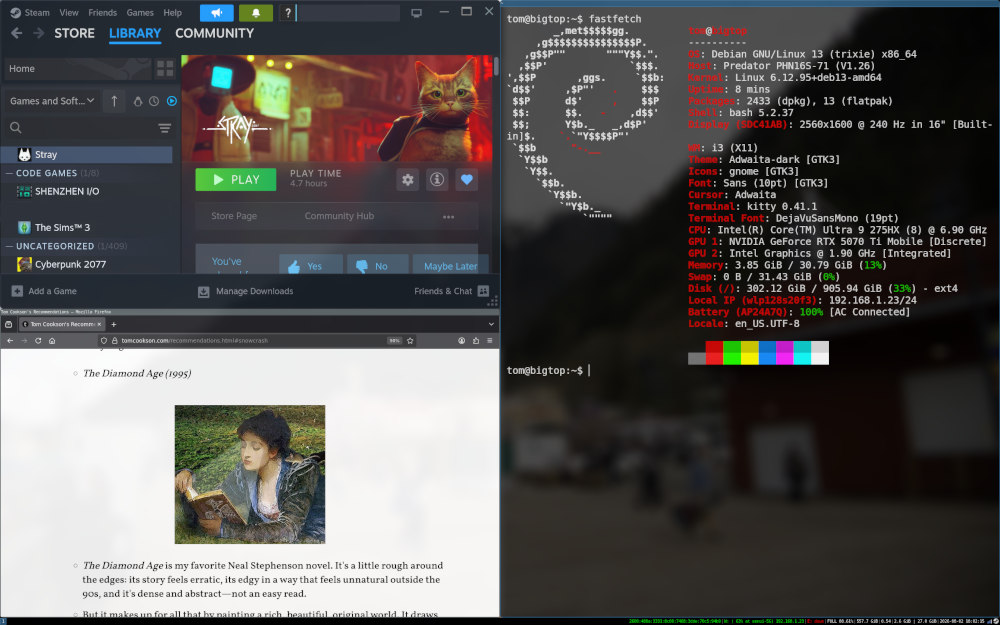Reload the page in Firefox
Image resolution: width=1000 pixels, height=625 pixels.
38,341
